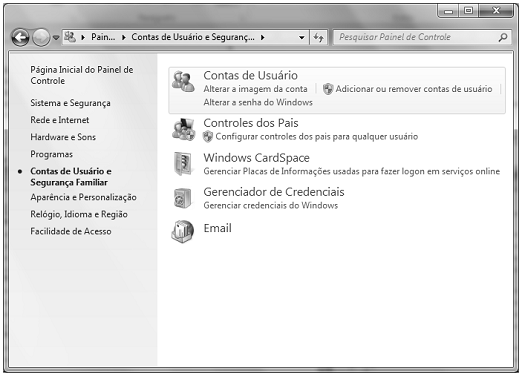The width and height of the screenshot is (522, 378).
Task: Open 'Programas' category
Action: 51,154
